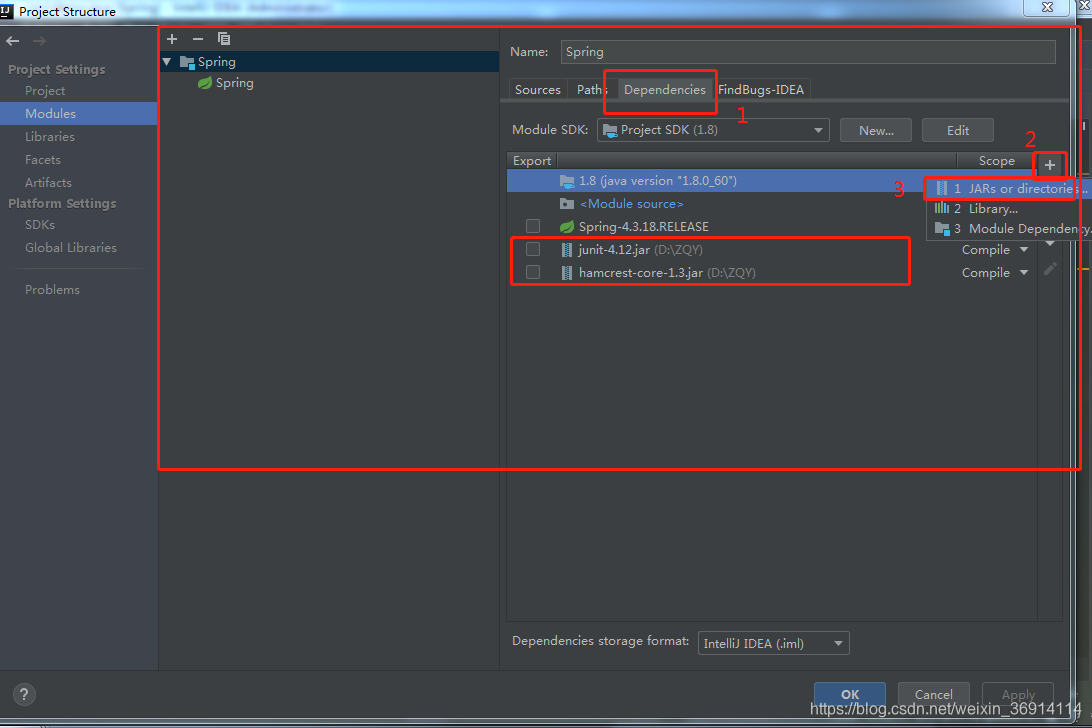The width and height of the screenshot is (1092, 728).
Task: Click the Apply button
Action: [1017, 694]
